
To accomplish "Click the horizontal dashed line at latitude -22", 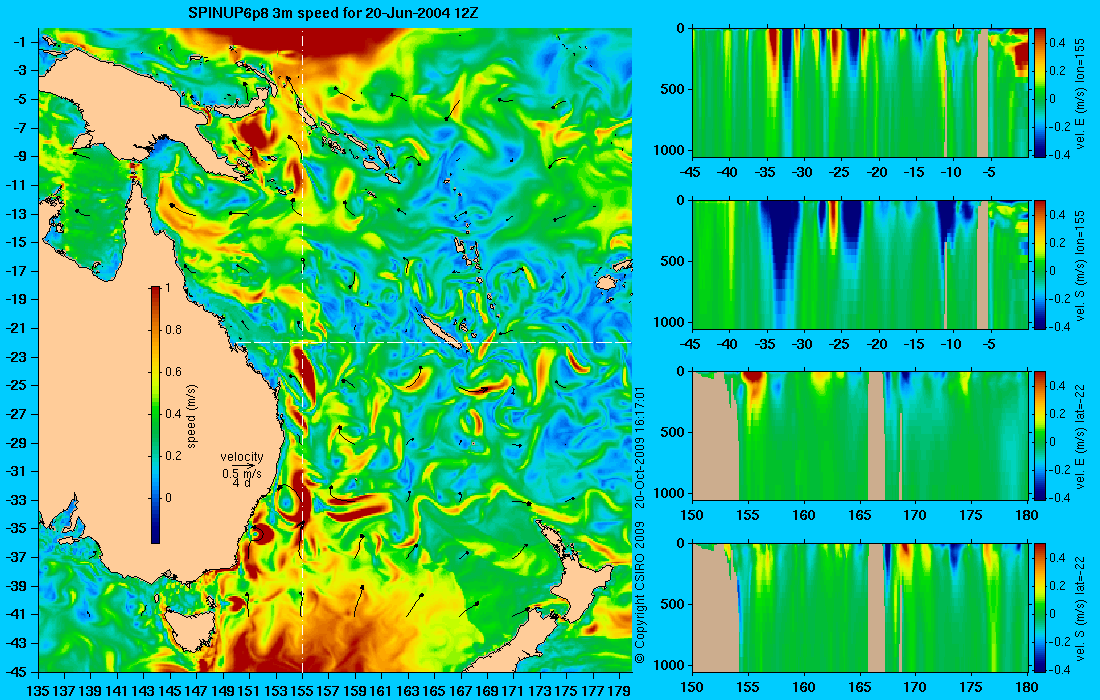I will 431,342.
